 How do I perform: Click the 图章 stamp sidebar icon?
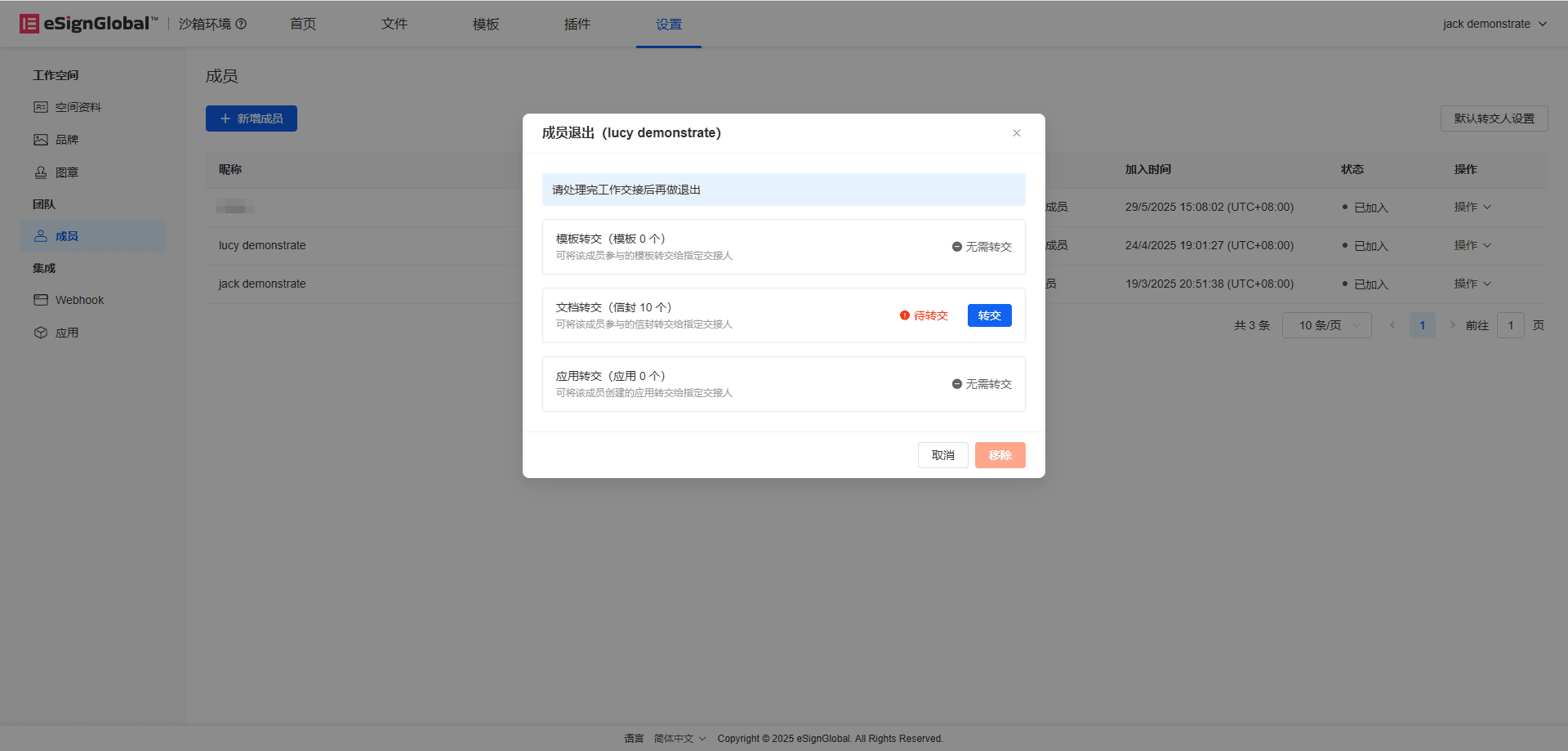coord(41,172)
